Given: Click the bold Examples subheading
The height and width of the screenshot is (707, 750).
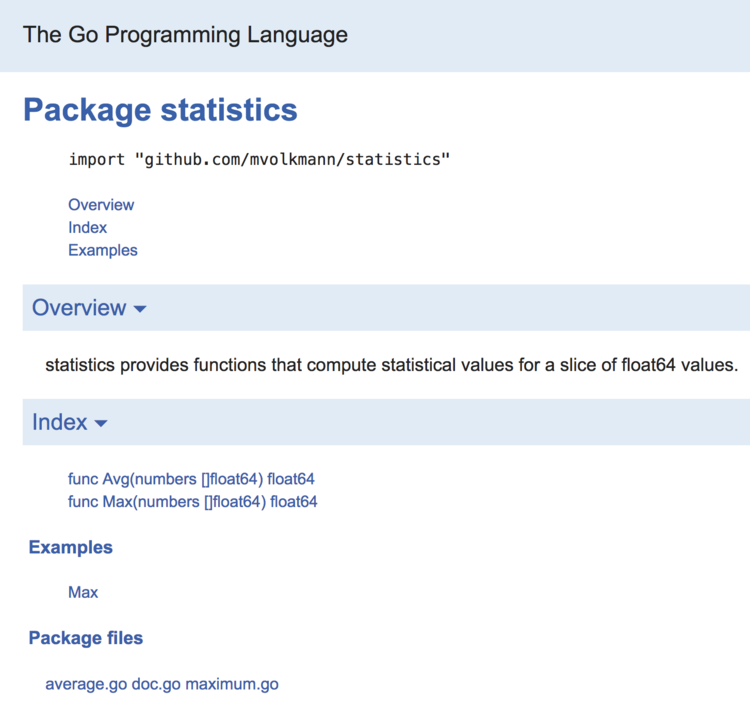Looking at the screenshot, I should 71,547.
